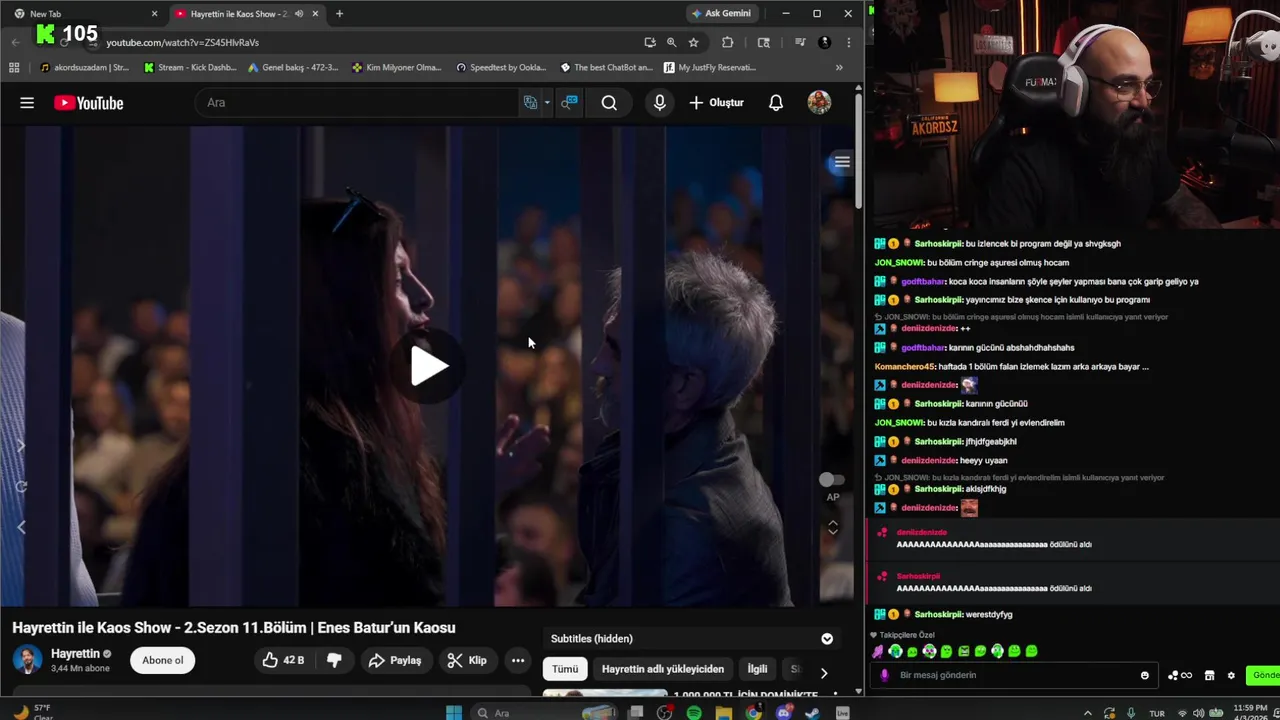Click the previous arrow at video left edge
Screen dimensions: 1280x720
point(21,527)
